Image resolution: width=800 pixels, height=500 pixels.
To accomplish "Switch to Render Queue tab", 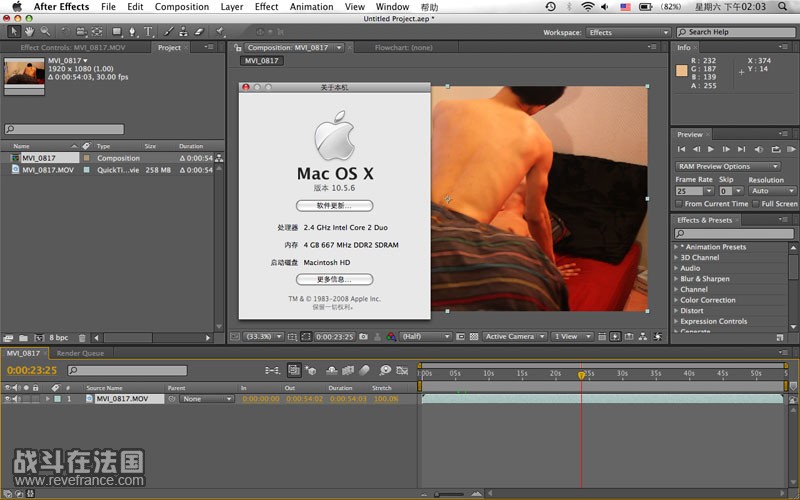I will [x=80, y=353].
